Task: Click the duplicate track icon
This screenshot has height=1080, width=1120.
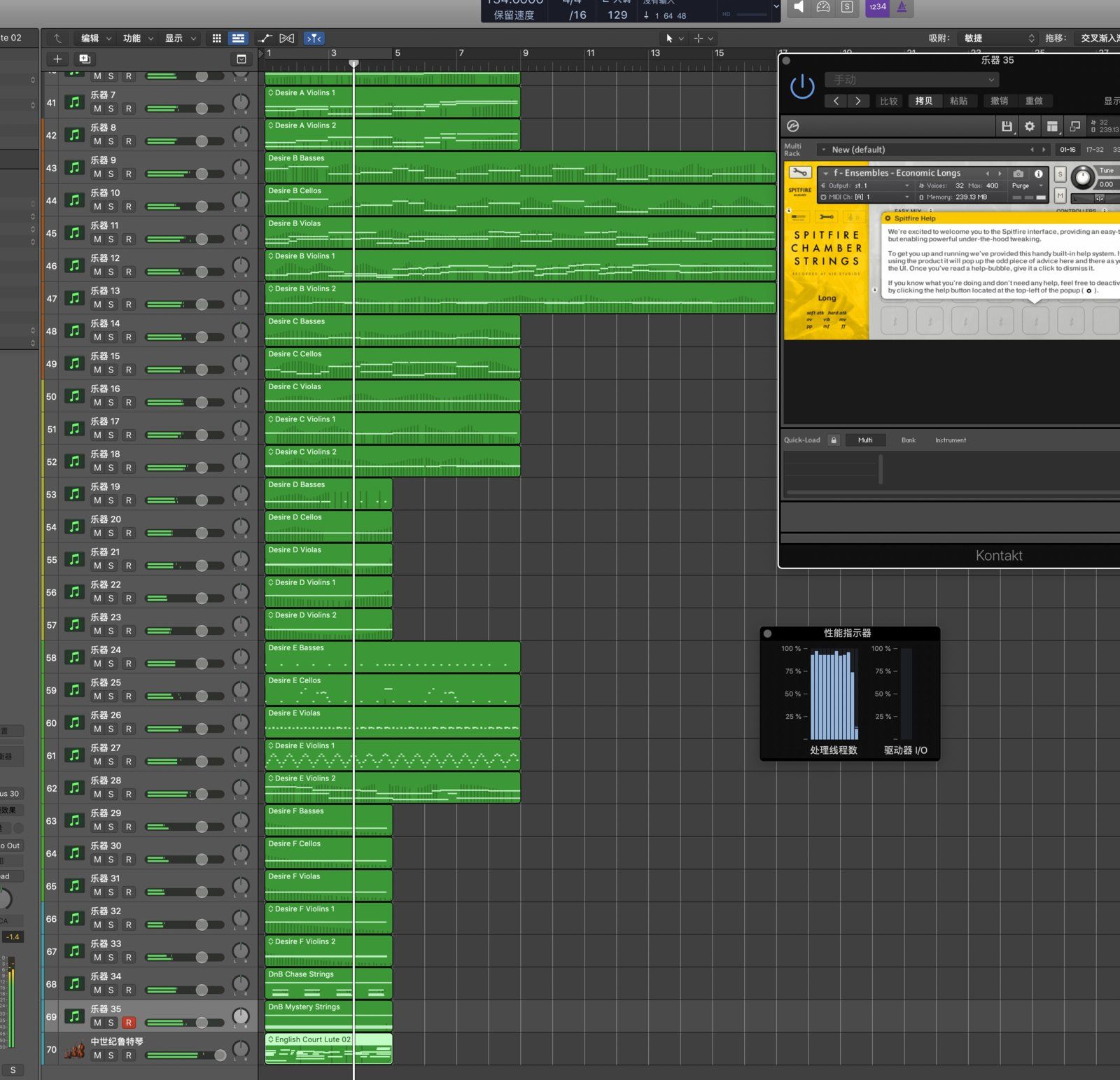Action: coord(85,59)
